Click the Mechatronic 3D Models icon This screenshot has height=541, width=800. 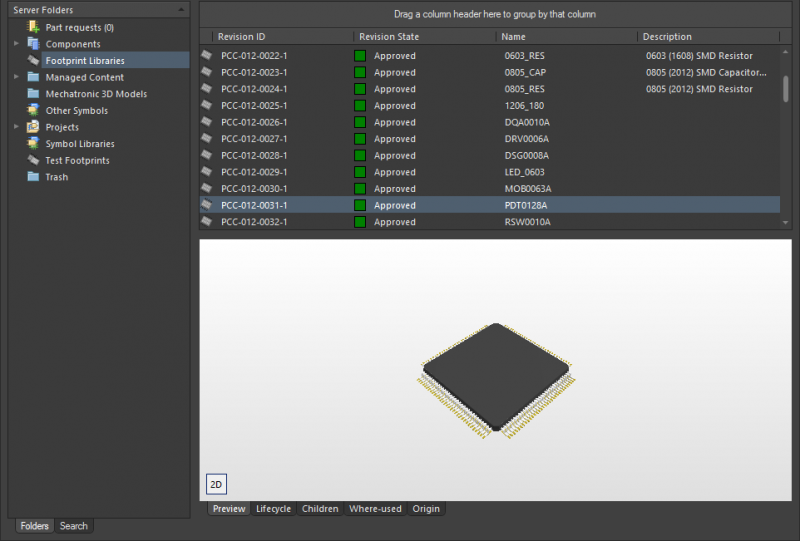coord(33,94)
